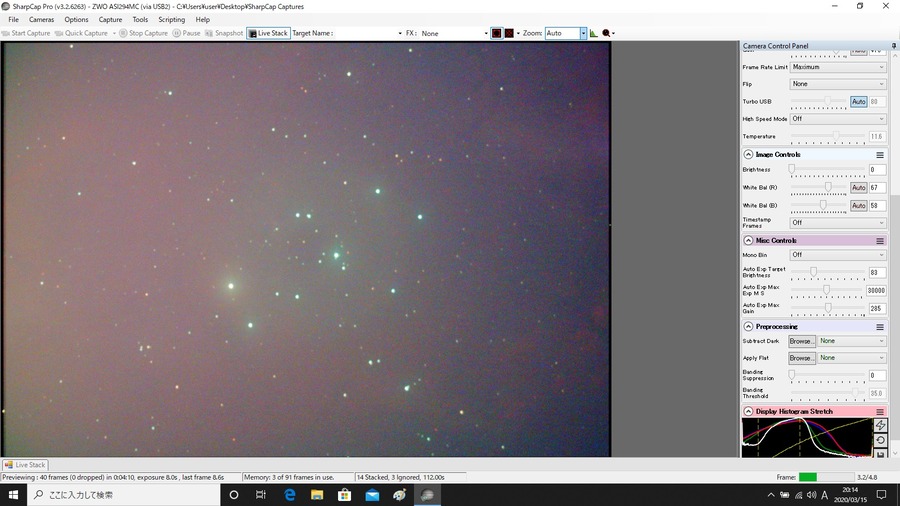Collapse the Misc Controls section
This screenshot has width=900, height=506.
(x=748, y=241)
